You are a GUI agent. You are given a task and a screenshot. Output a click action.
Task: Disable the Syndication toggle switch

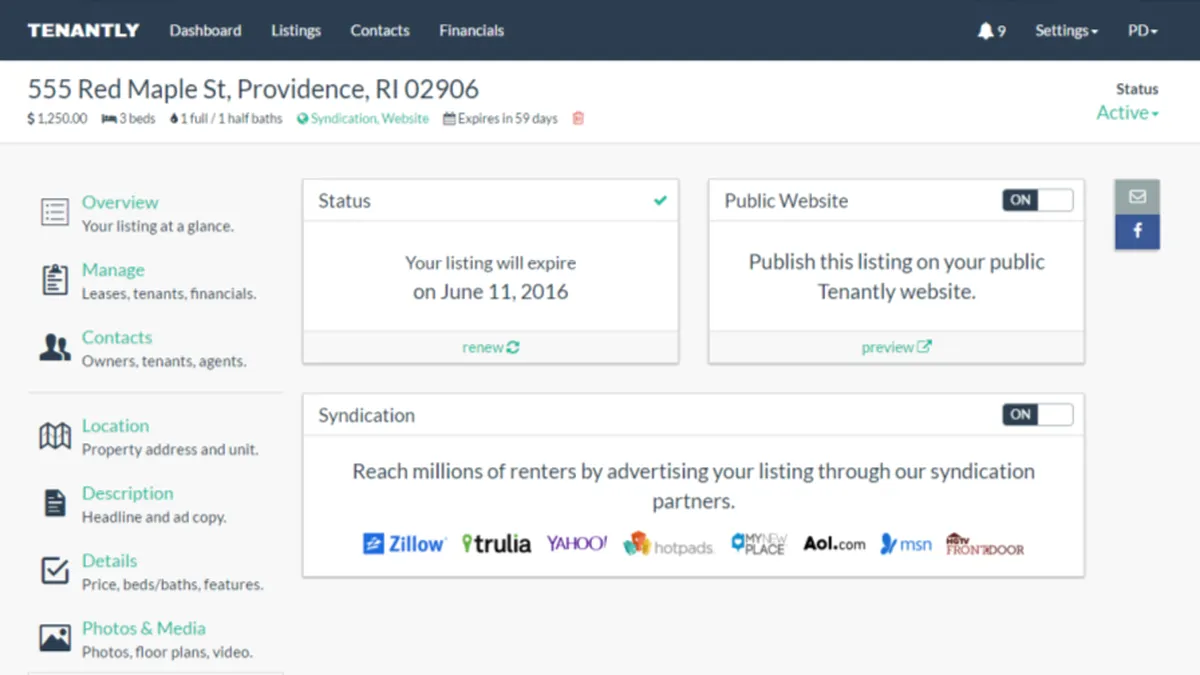point(1037,414)
